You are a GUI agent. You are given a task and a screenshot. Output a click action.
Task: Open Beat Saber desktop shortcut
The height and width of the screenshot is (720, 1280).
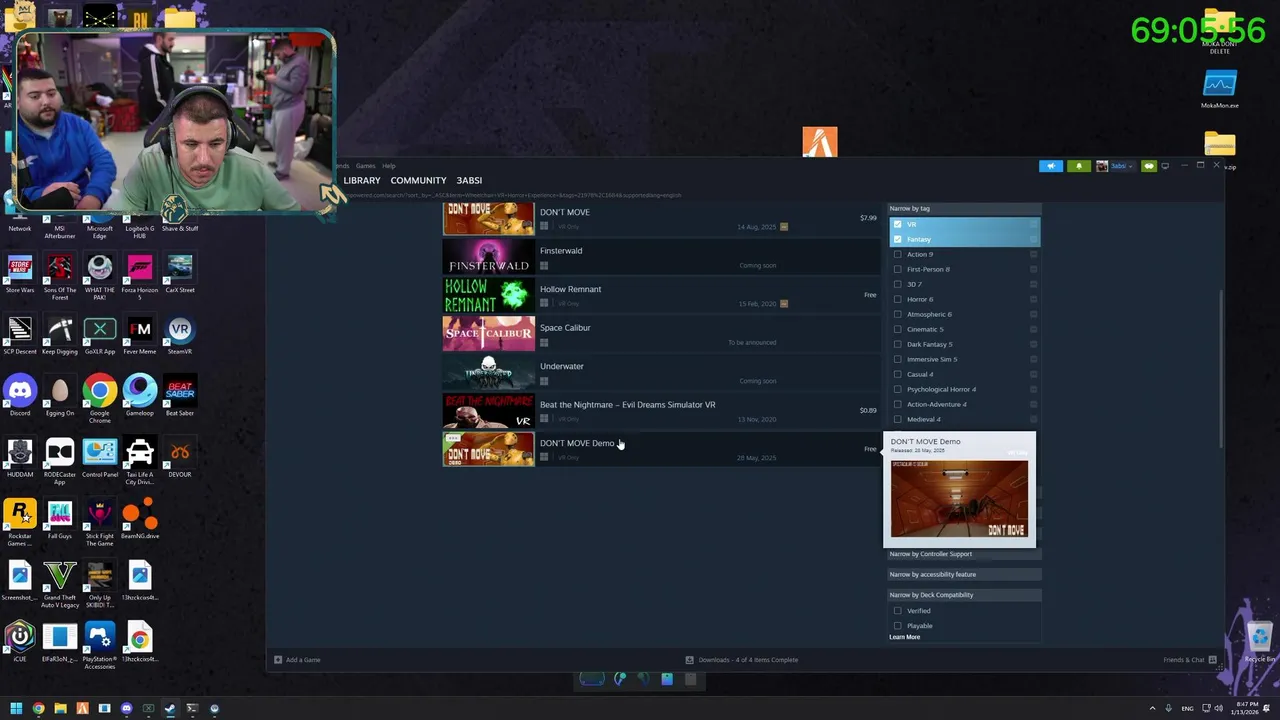pyautogui.click(x=180, y=395)
